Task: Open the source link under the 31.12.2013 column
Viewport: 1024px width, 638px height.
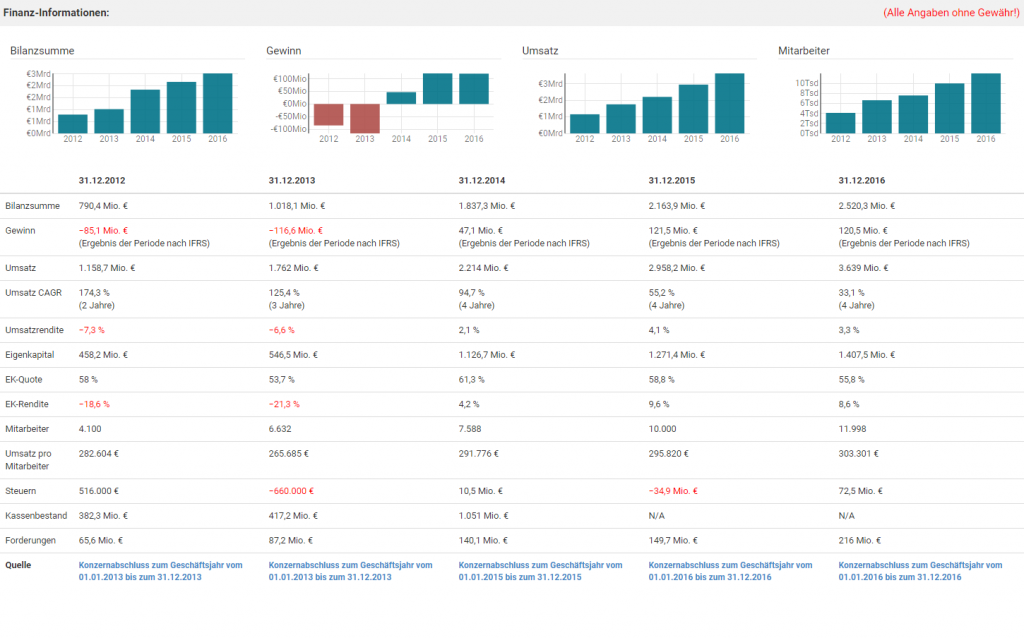Action: pyautogui.click(x=350, y=571)
